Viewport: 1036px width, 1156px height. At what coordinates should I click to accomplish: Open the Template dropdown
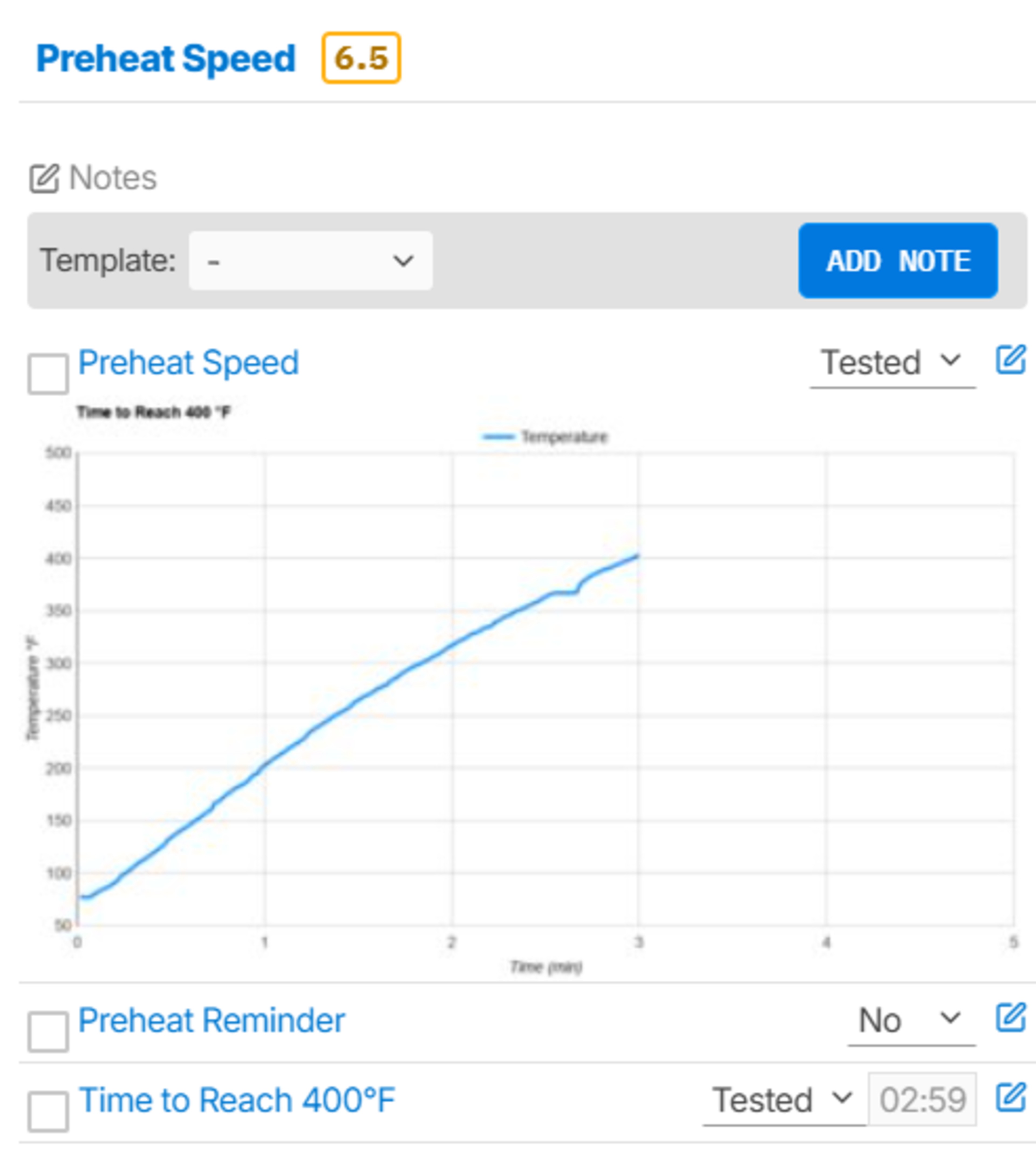point(310,261)
